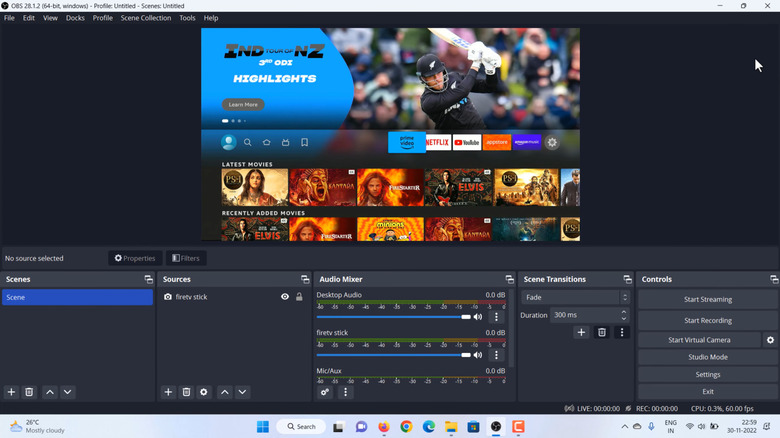
Task: Open Docks menu
Action: (x=75, y=18)
